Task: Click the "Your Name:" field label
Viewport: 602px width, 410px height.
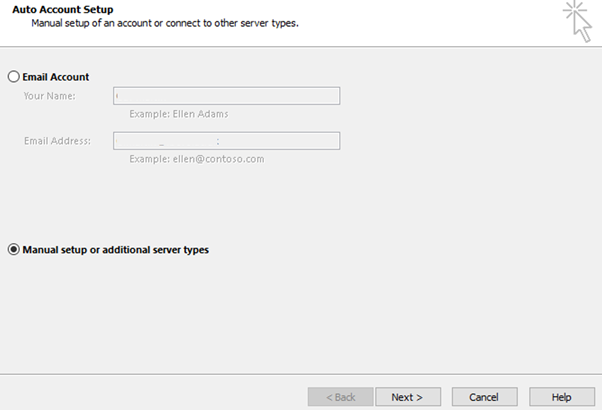Action: (50, 96)
